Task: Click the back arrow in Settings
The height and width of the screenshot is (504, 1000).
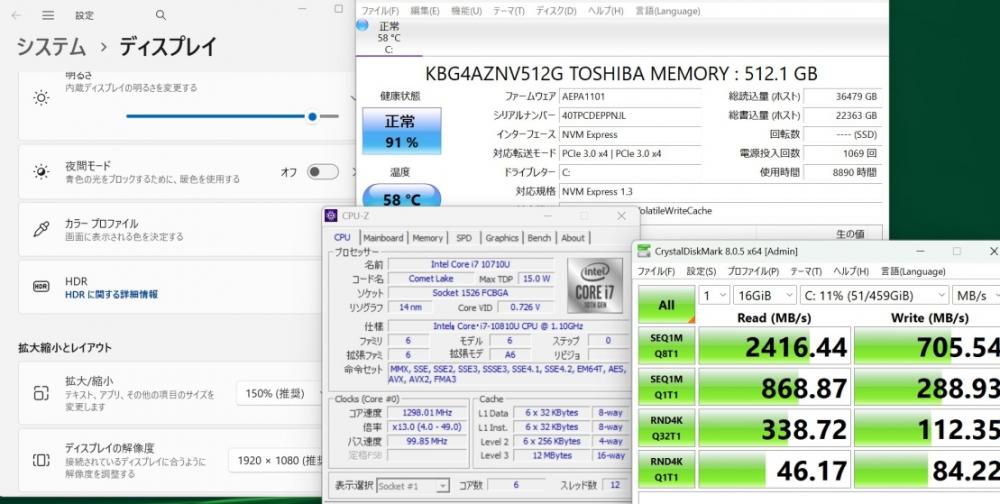Action: 16,16
